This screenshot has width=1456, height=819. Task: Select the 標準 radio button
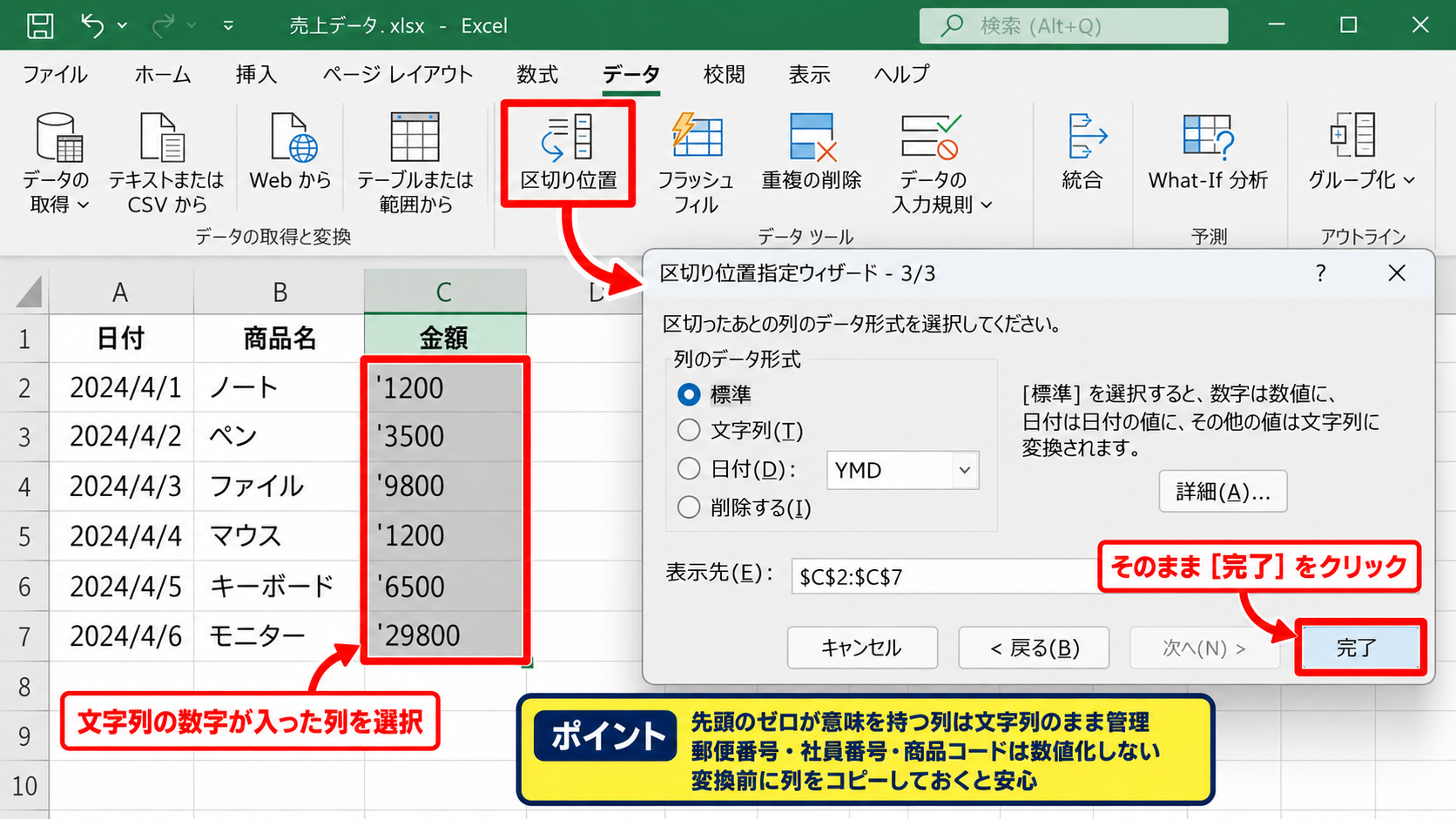[x=689, y=394]
